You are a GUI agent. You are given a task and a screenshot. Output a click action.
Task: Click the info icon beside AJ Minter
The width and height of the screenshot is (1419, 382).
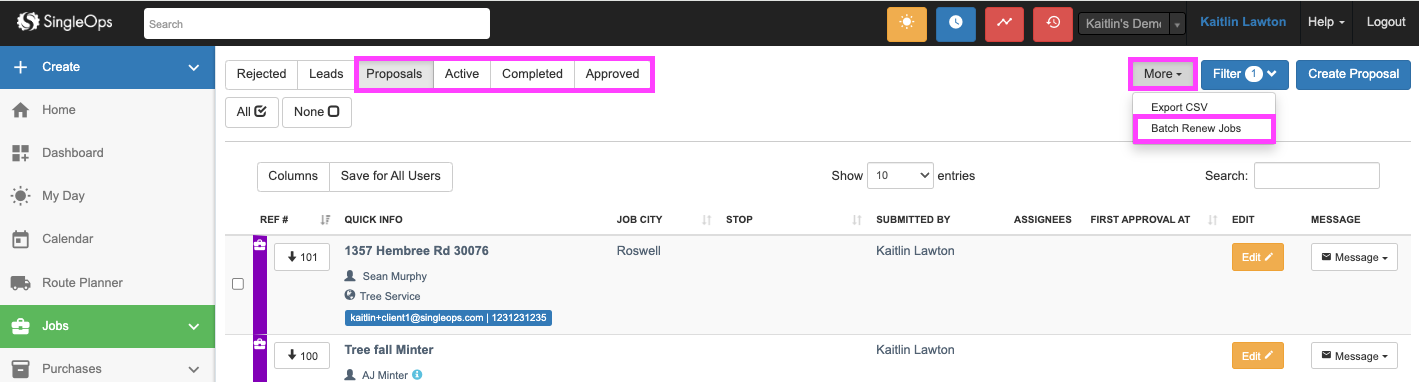tap(417, 375)
